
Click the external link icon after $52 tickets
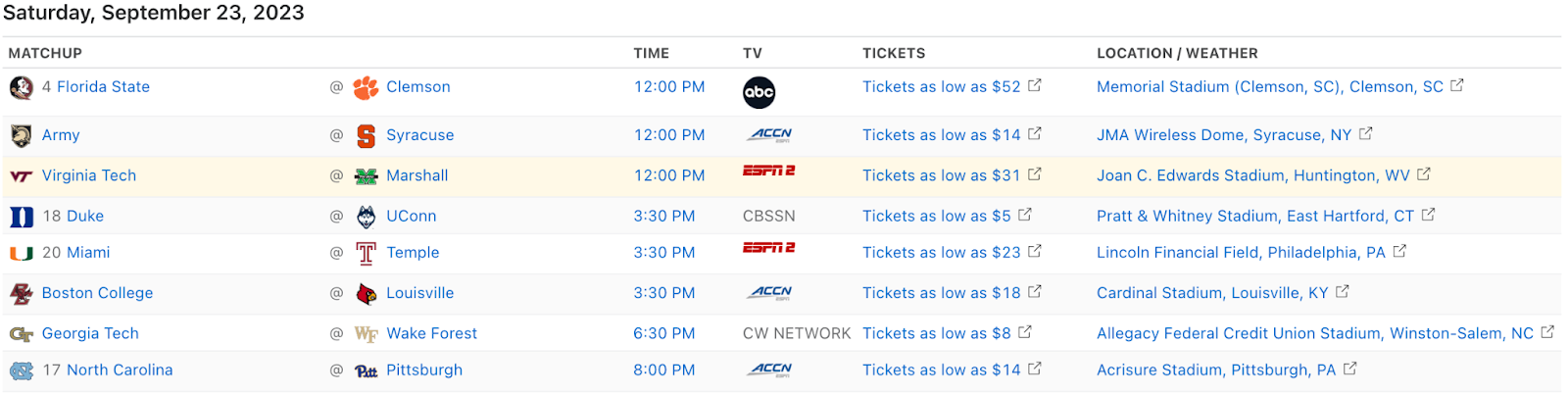[x=1034, y=85]
